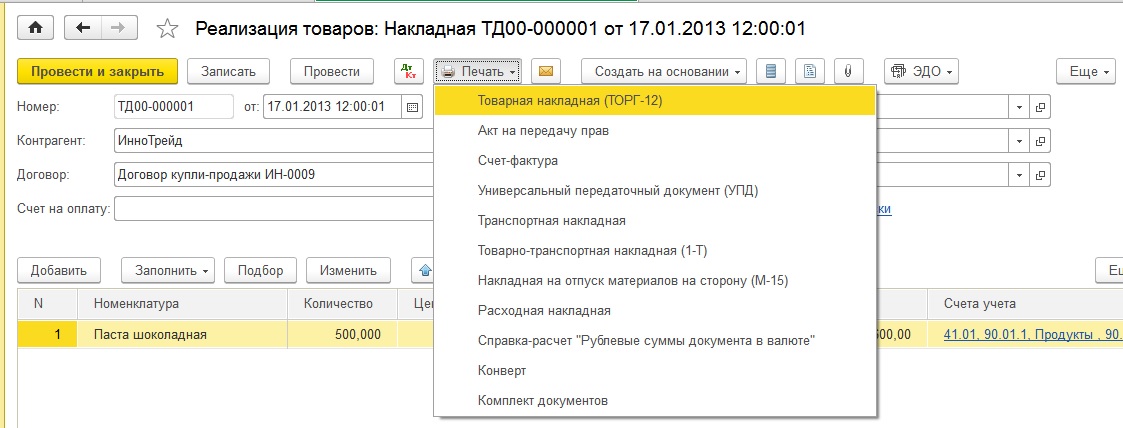Select Товарная накладная (ТОРГ-12) print form
The width and height of the screenshot is (1123, 428).
pos(571,100)
